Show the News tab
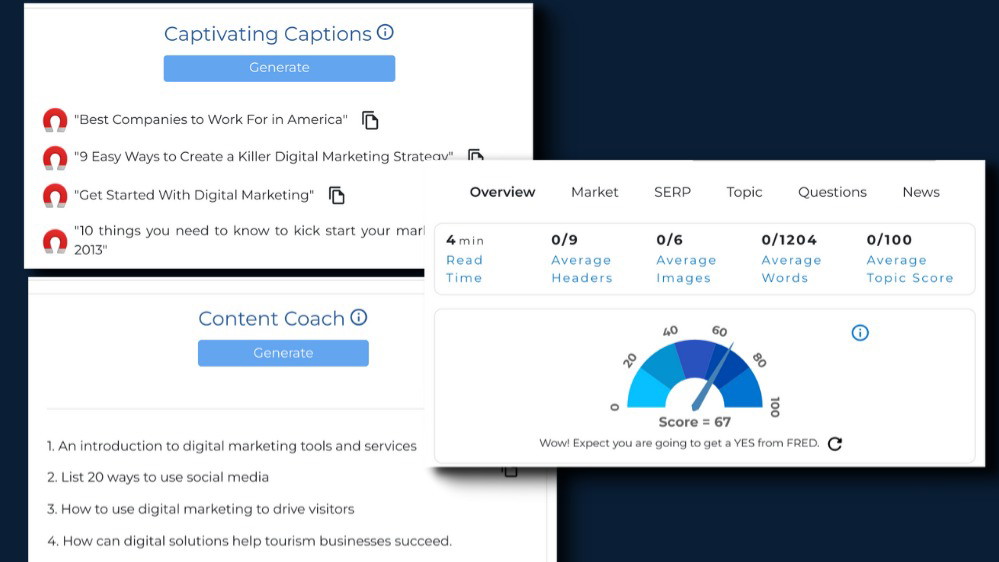The width and height of the screenshot is (999, 562). 921,192
